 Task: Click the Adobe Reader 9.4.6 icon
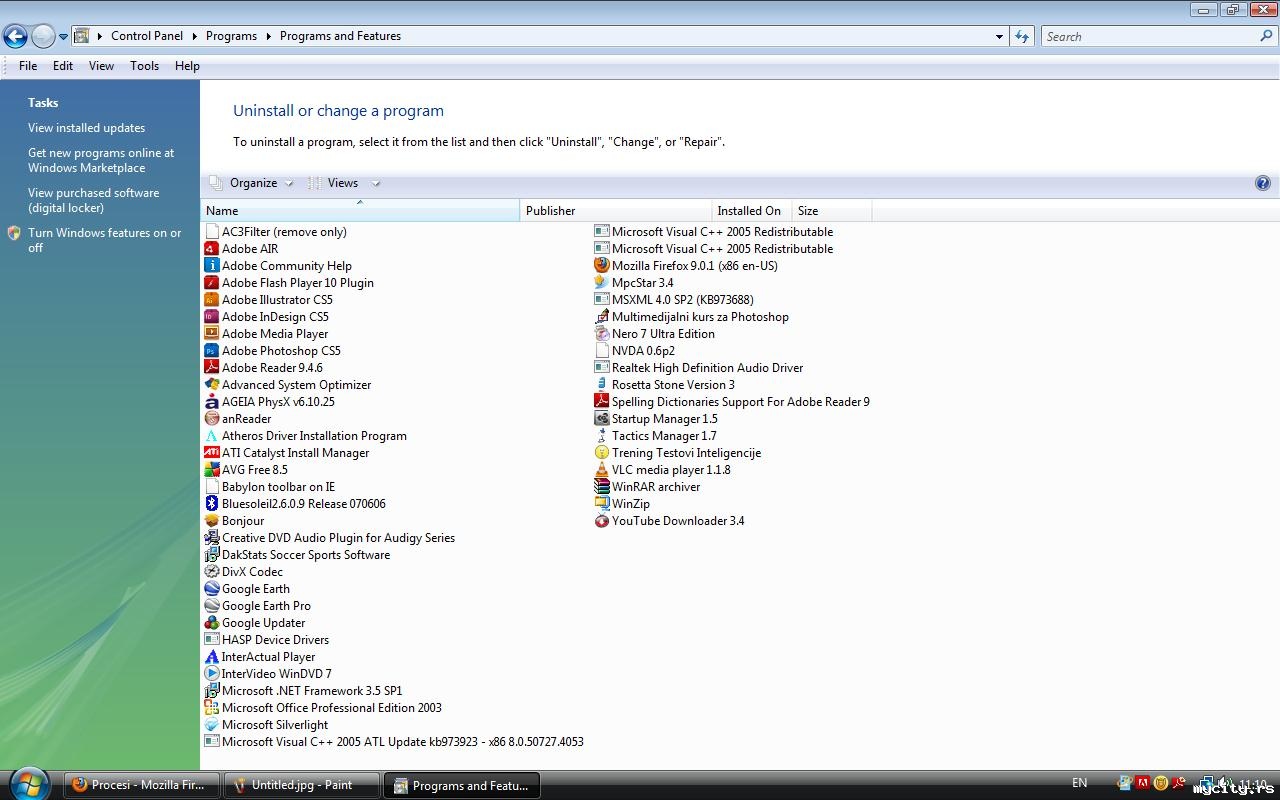[x=211, y=368]
